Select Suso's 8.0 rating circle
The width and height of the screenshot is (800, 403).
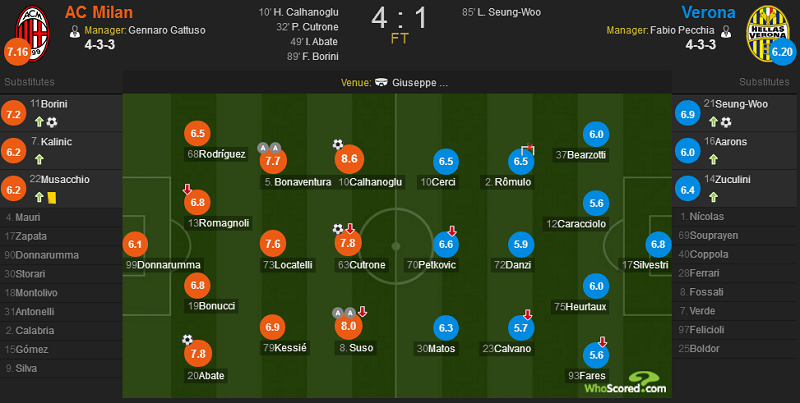click(x=348, y=326)
